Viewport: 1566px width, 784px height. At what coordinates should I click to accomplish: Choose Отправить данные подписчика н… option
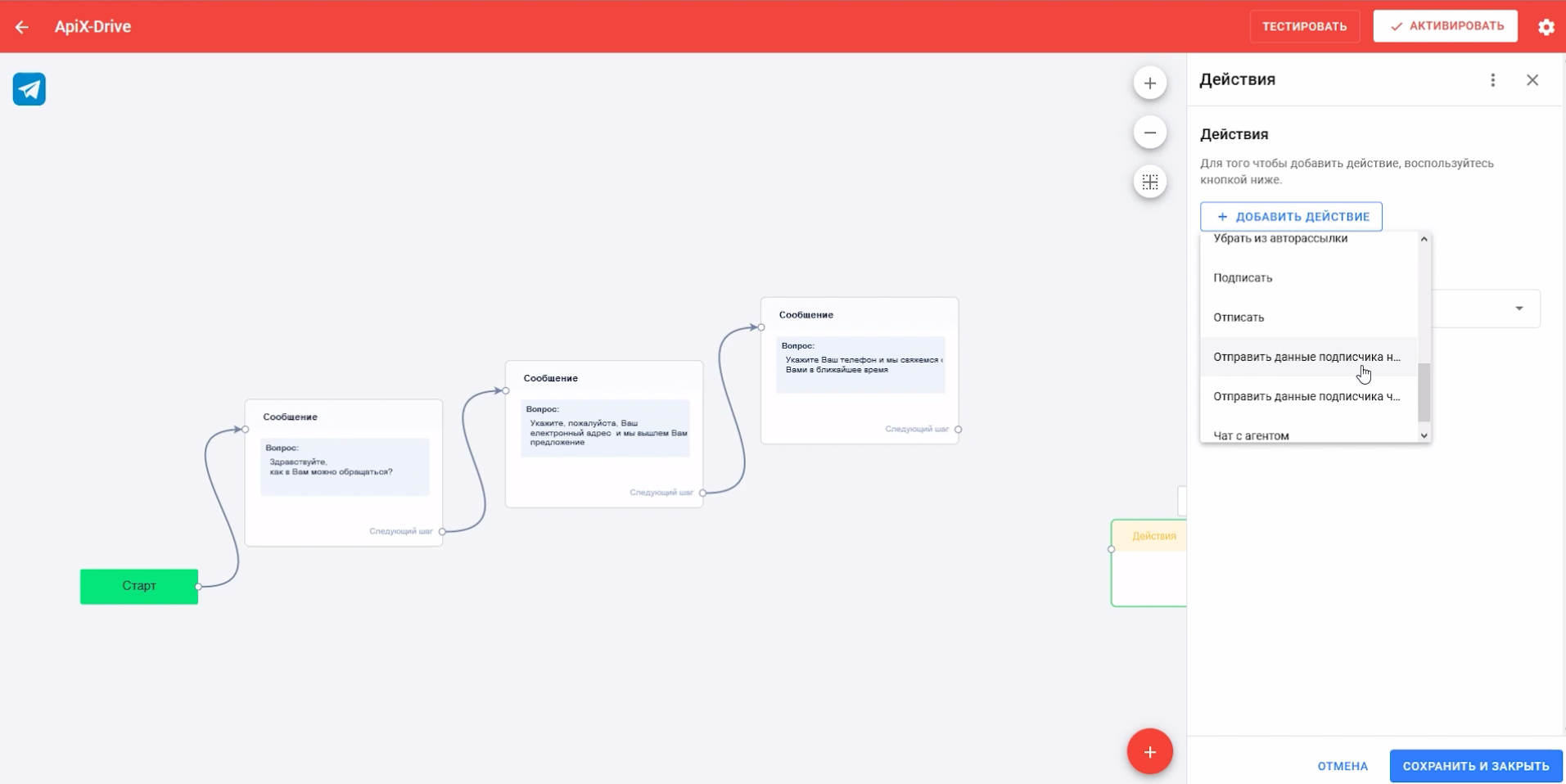(x=1308, y=357)
